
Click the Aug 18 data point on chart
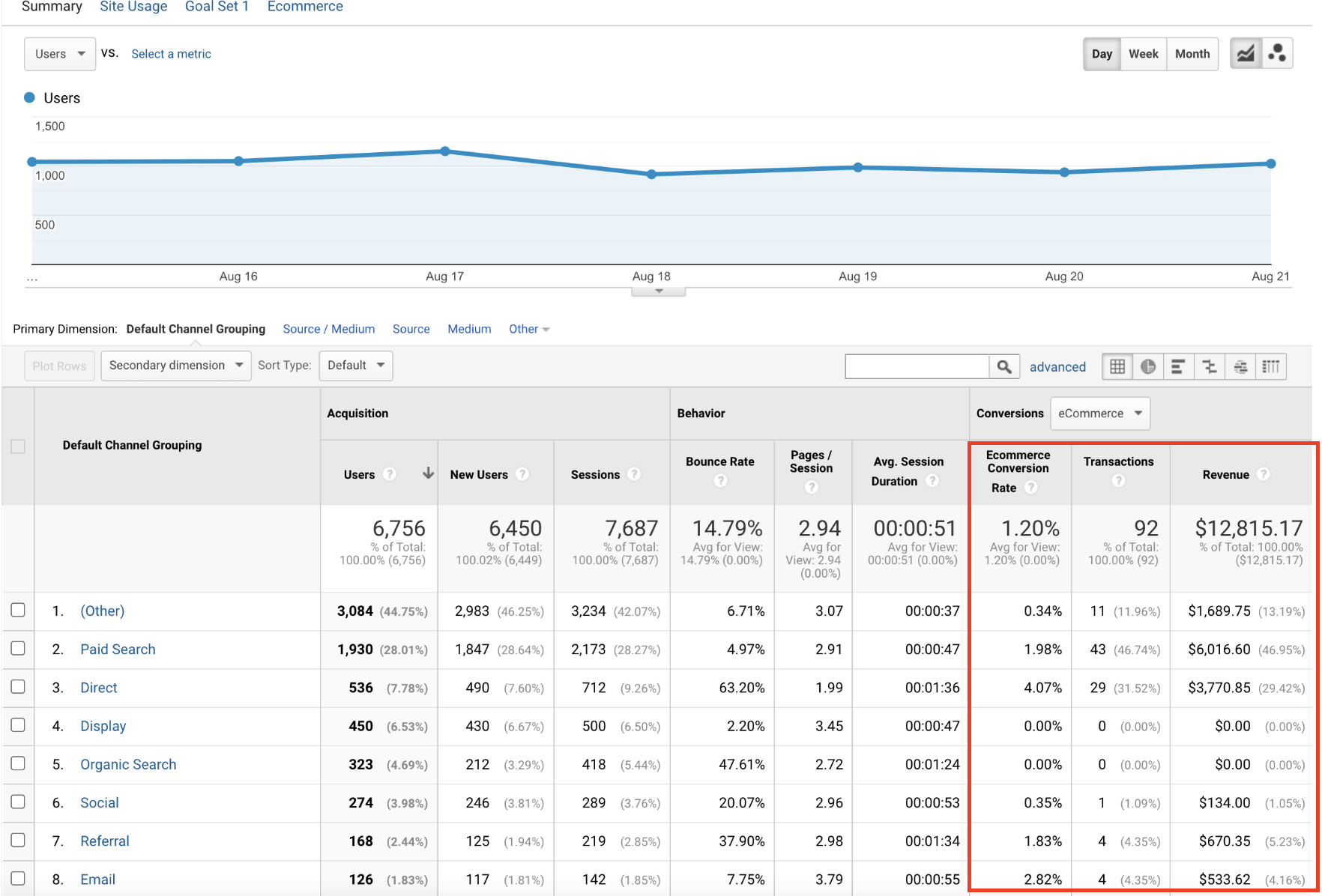coord(651,174)
